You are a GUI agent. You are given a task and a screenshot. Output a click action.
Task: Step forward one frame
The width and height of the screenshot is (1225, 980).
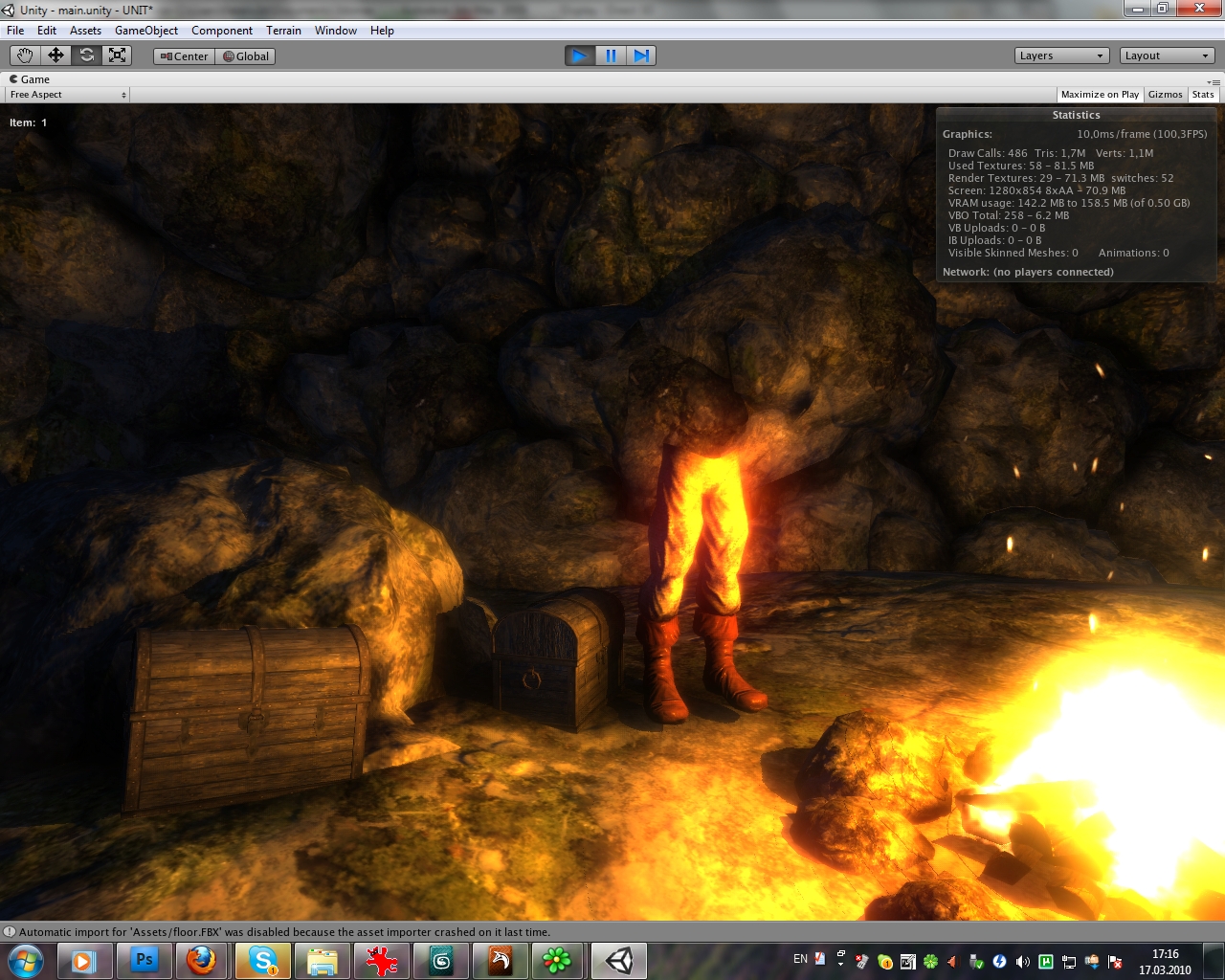point(641,56)
